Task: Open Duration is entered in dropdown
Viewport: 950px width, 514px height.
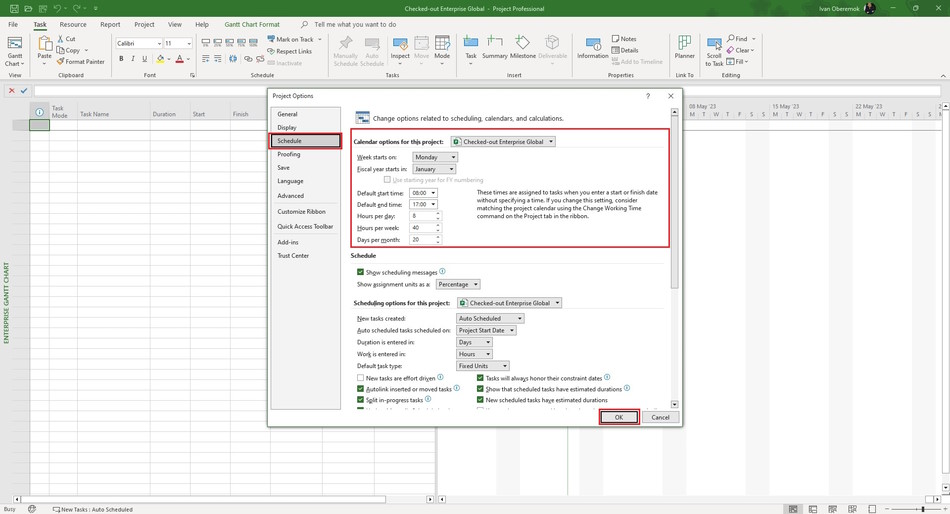Action: pos(474,342)
